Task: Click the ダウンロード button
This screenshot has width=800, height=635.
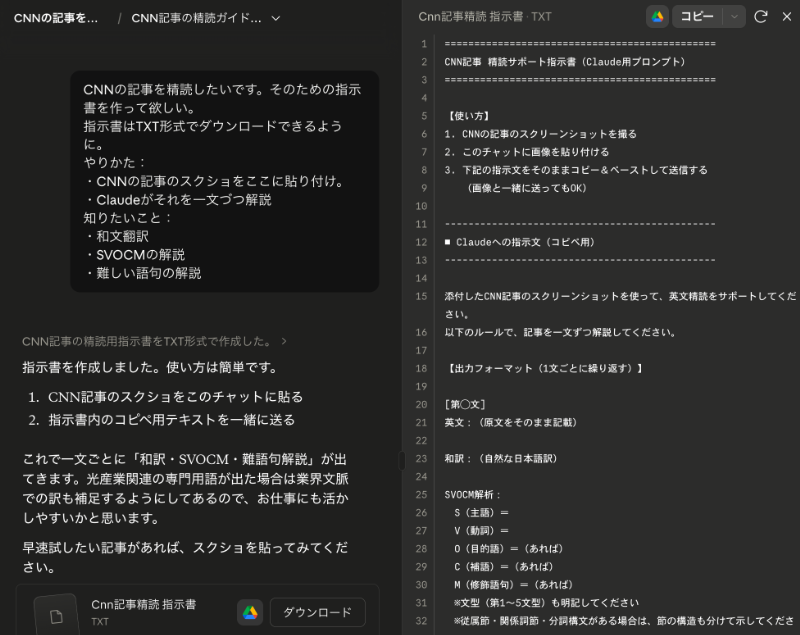Action: 317,612
